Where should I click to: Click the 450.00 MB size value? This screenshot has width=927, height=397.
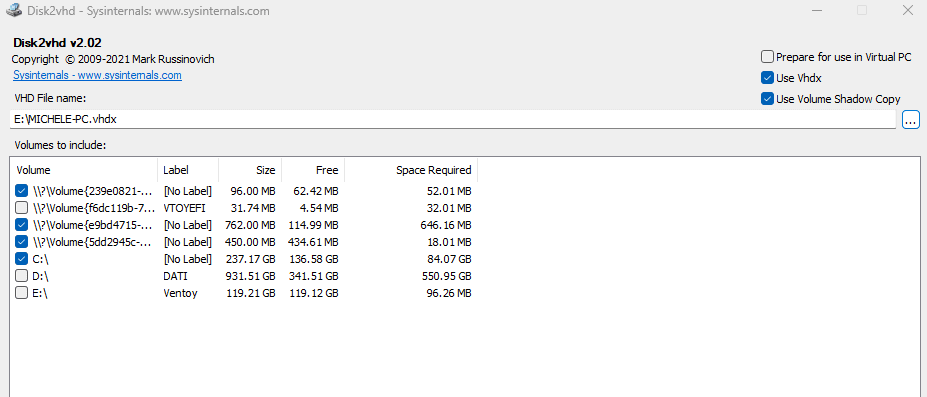click(251, 242)
